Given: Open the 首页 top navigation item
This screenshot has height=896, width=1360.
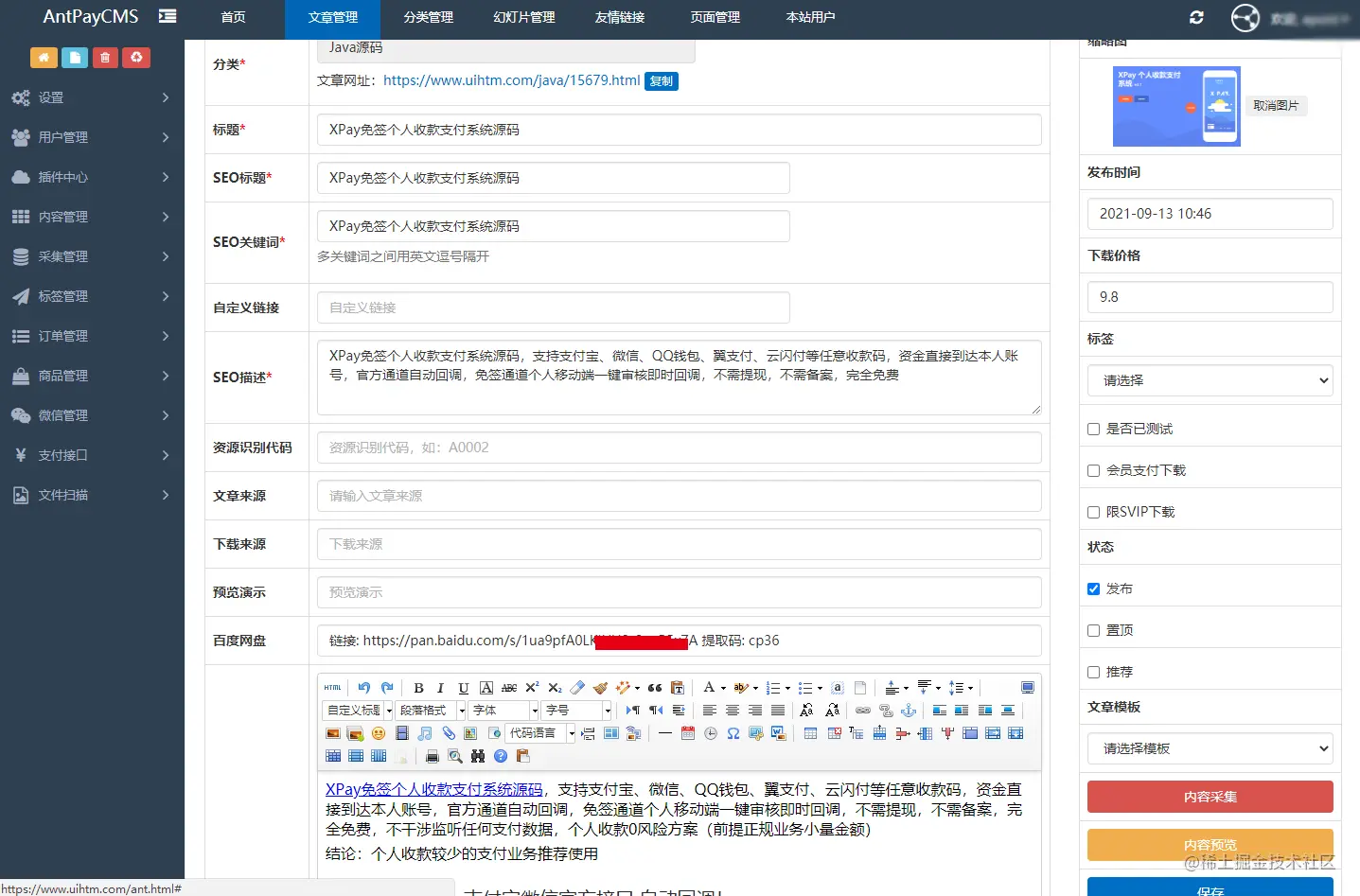Looking at the screenshot, I should coord(233,17).
